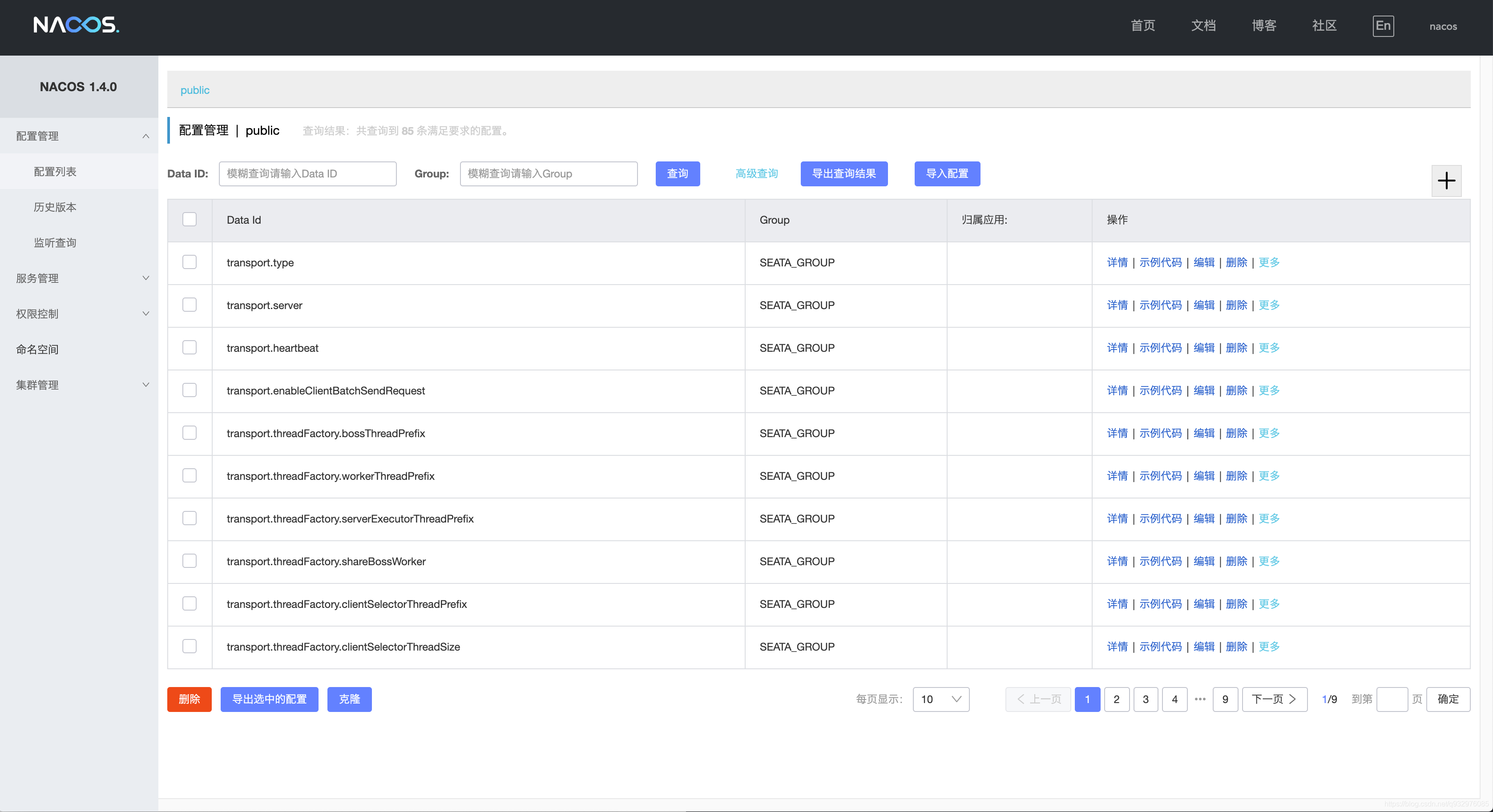Click current page 1 in pagination
Viewport: 1493px width, 812px height.
click(x=1087, y=699)
